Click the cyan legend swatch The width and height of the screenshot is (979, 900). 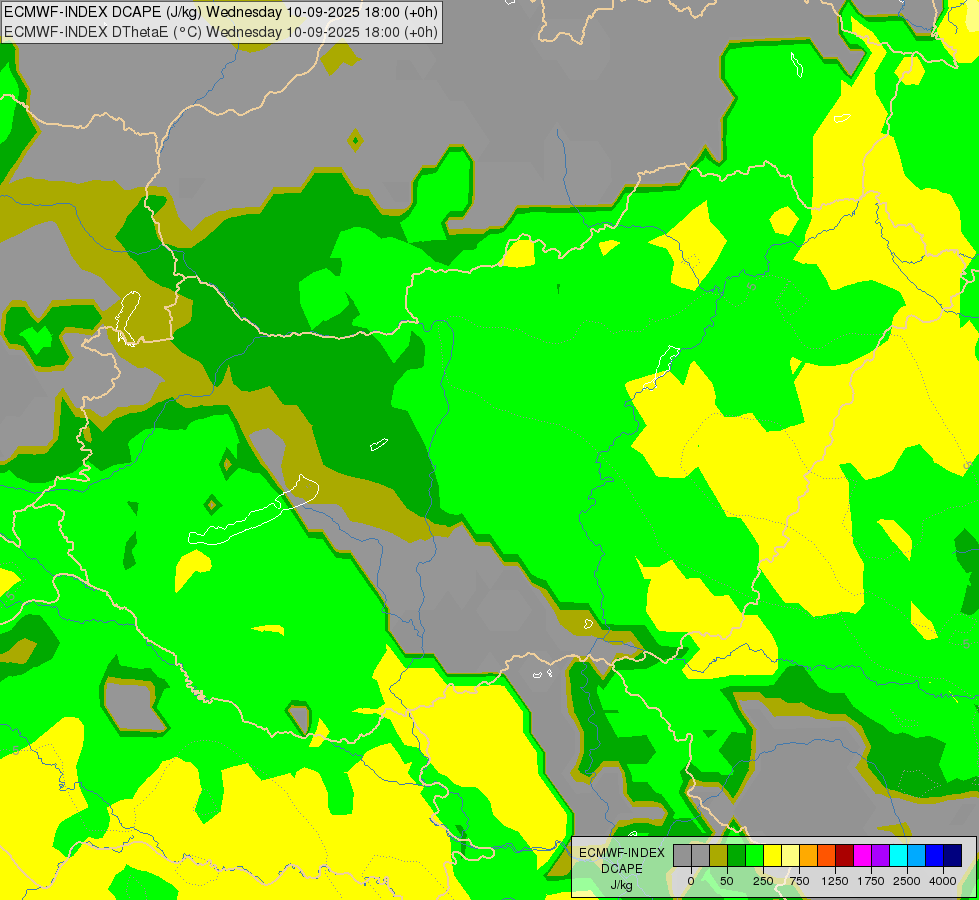(x=898, y=855)
